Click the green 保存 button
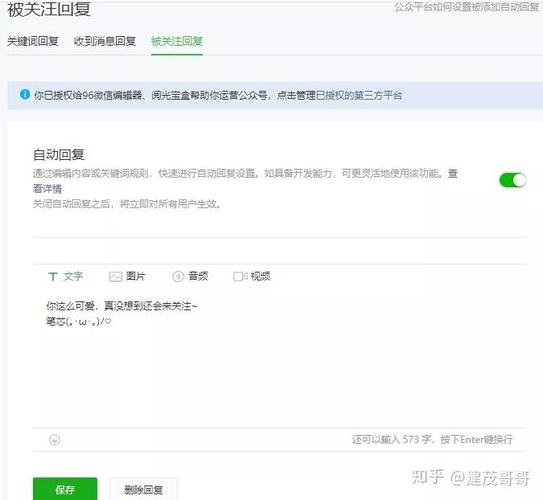 pyautogui.click(x=65, y=489)
